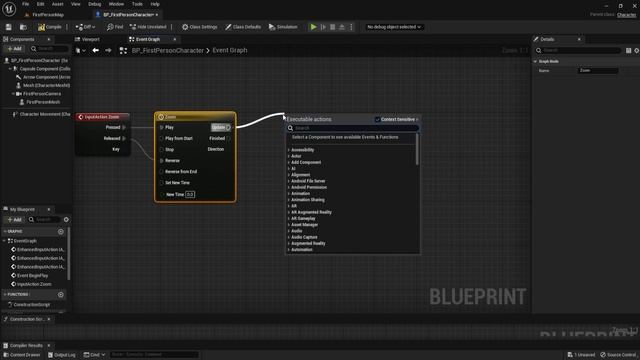Select the FirstPersonCamera component
This screenshot has width=640, height=360.
[x=39, y=93]
